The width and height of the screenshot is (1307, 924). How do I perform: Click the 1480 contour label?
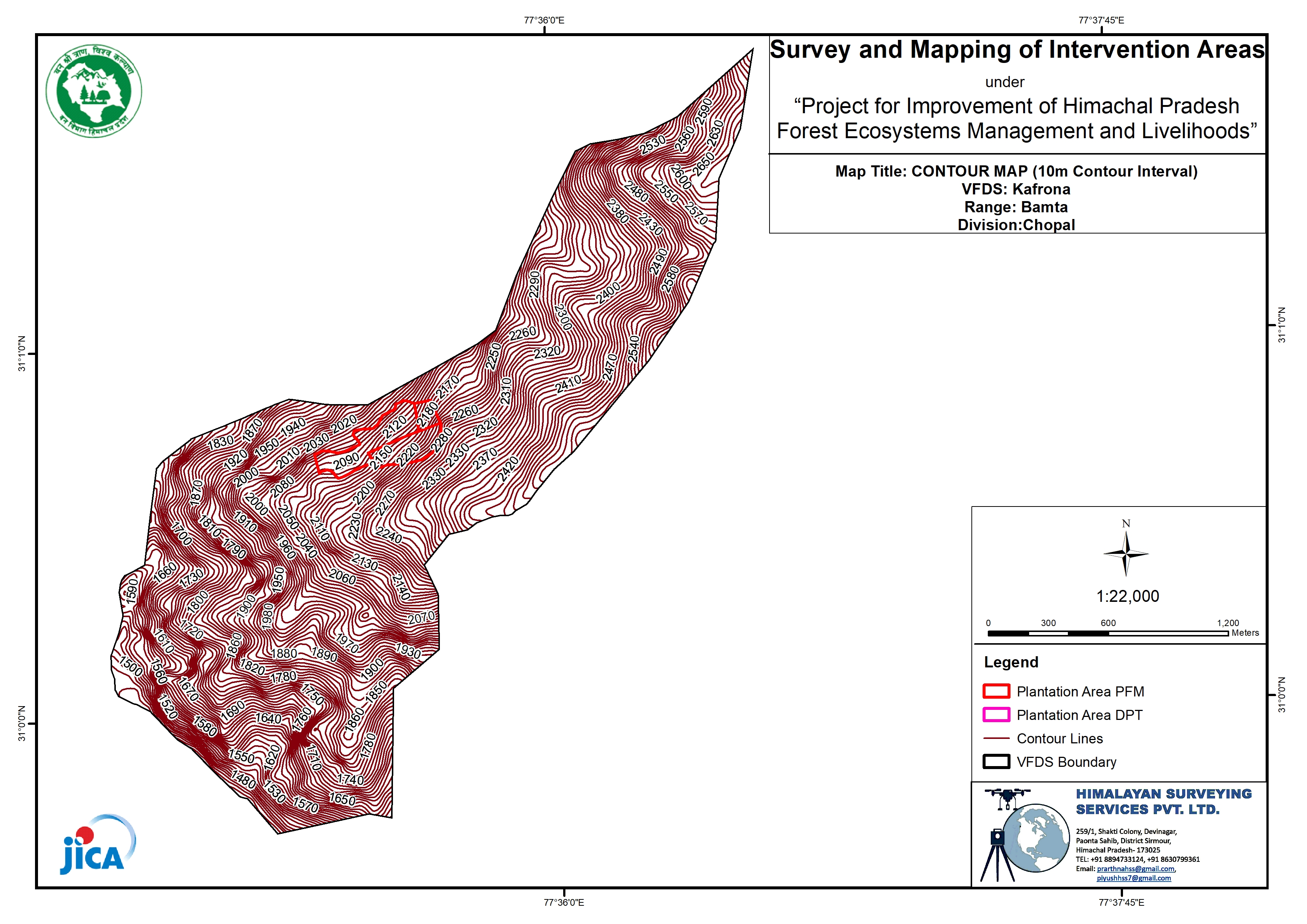pyautogui.click(x=244, y=779)
